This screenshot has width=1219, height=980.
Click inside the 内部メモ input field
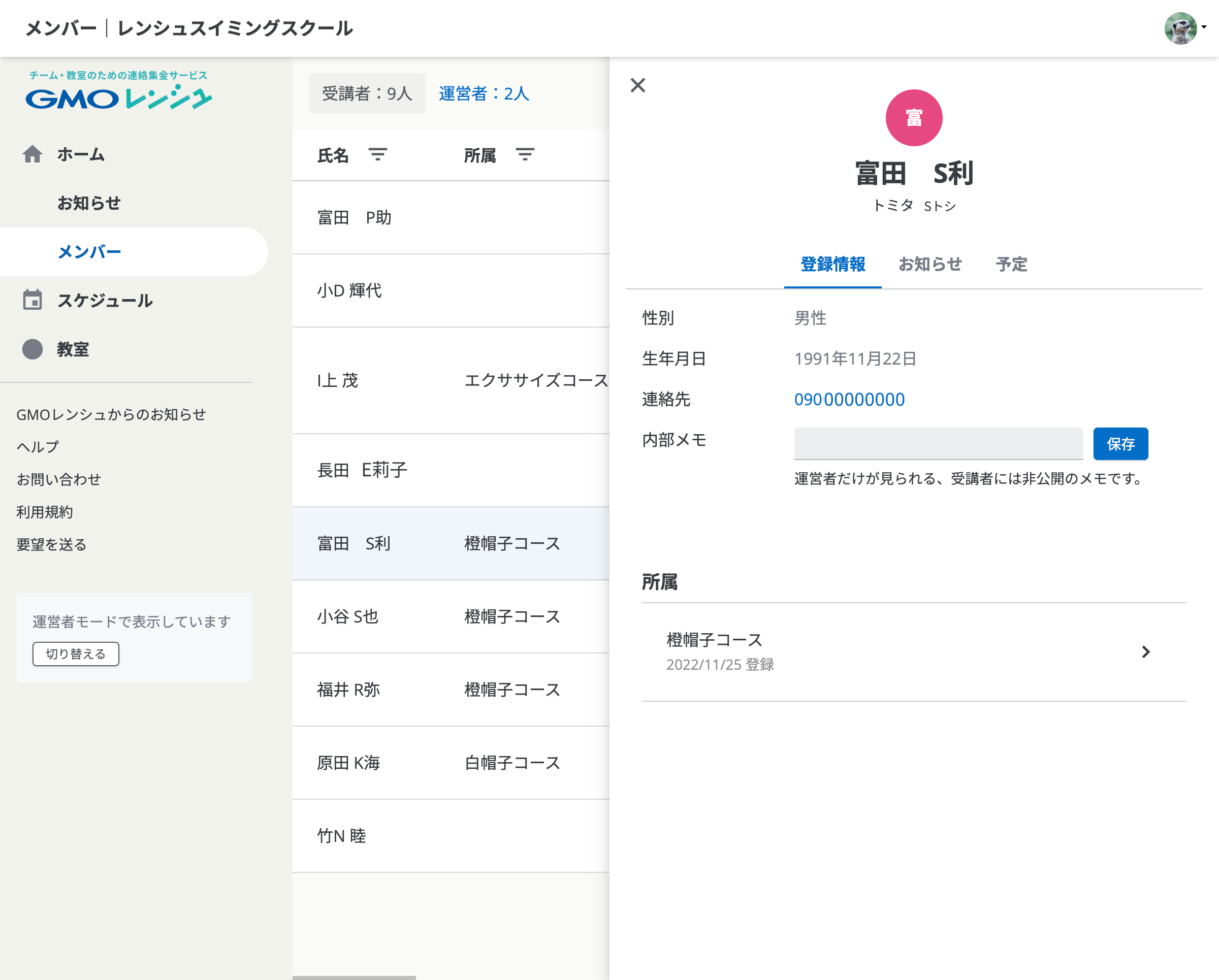tap(938, 444)
